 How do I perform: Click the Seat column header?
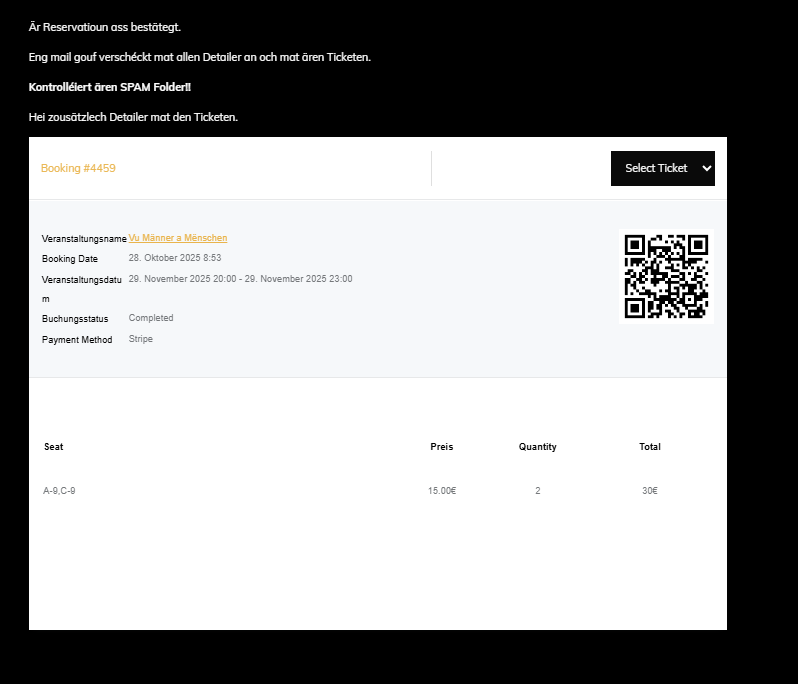54,447
